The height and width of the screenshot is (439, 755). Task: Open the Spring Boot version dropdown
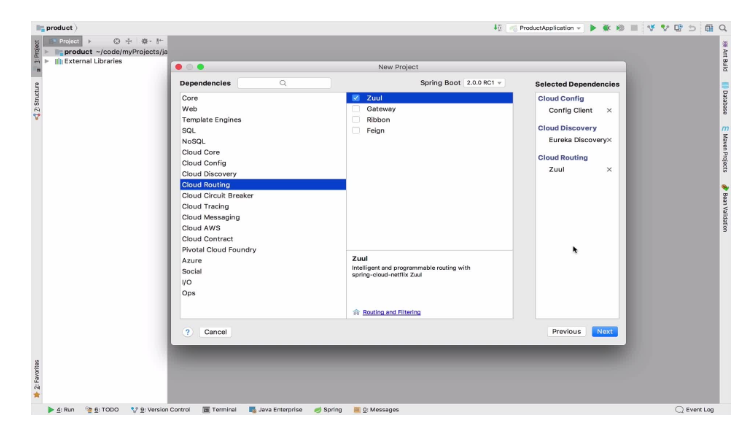tap(484, 83)
